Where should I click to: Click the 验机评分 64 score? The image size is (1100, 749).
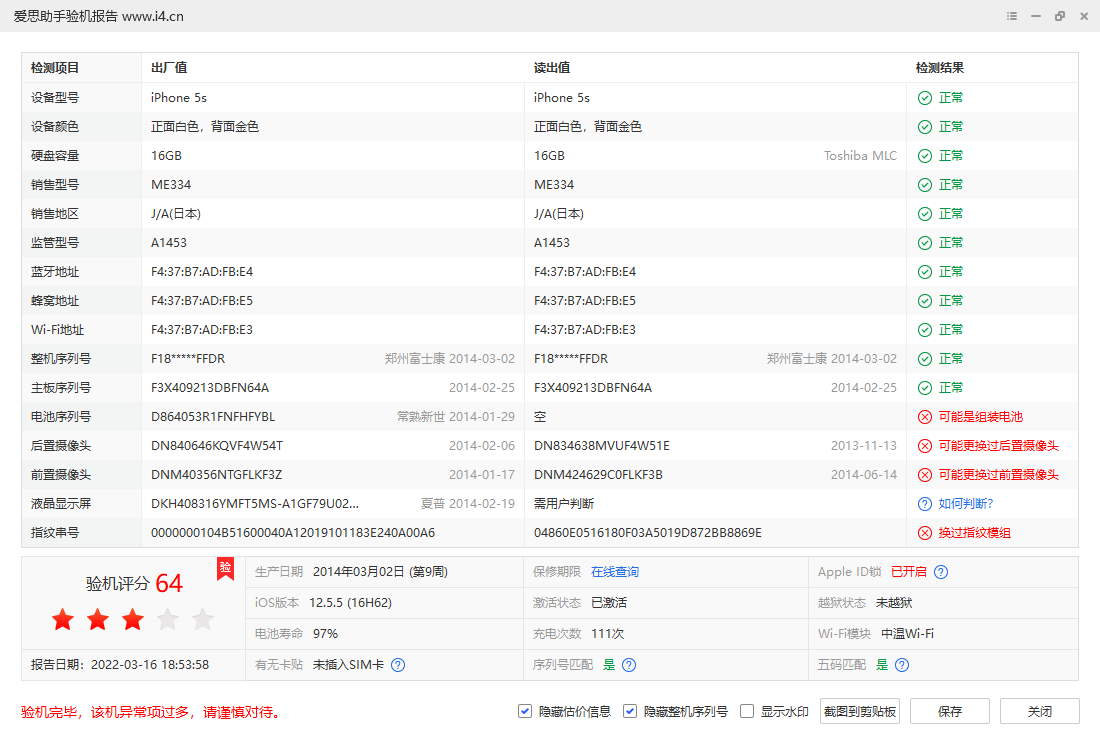[x=134, y=583]
